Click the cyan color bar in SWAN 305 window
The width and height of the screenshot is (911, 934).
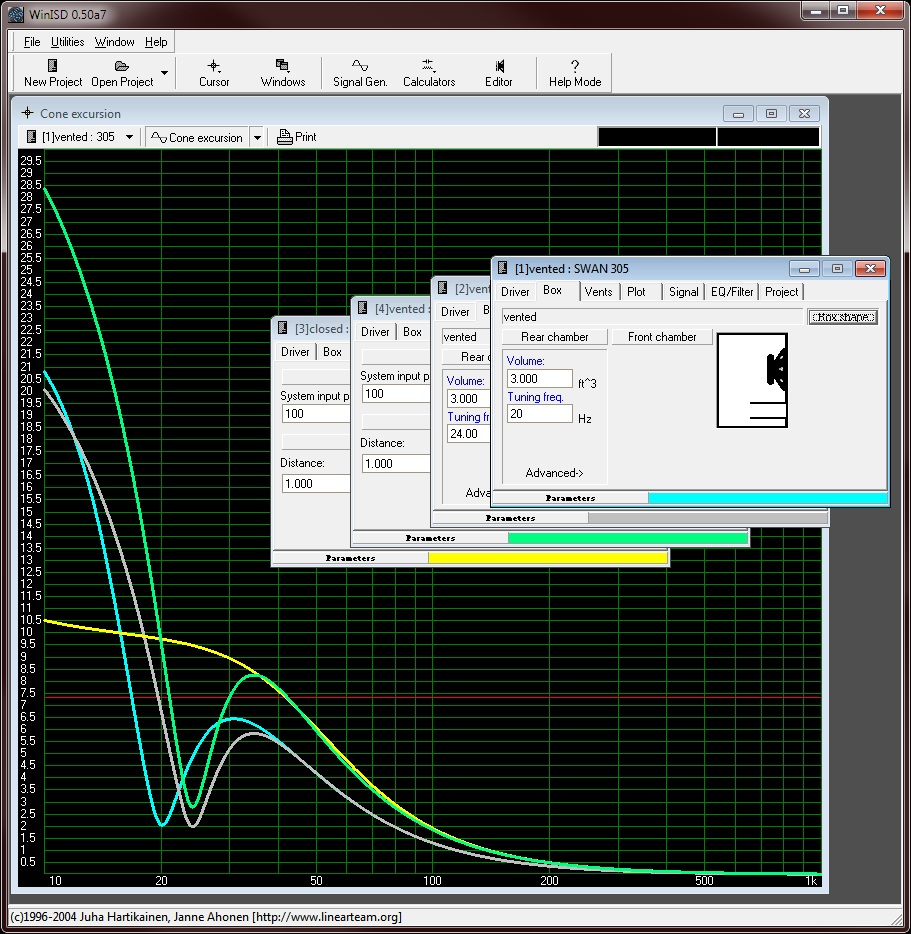[x=767, y=498]
